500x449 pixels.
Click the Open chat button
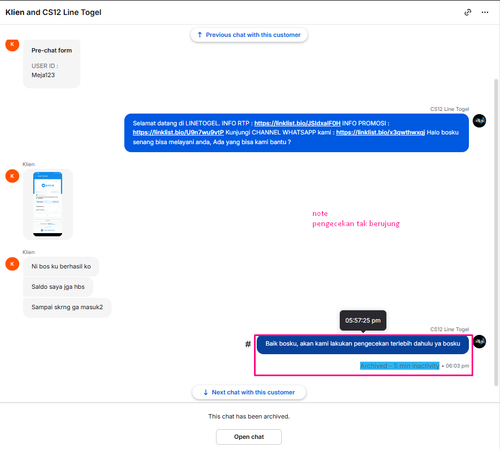pyautogui.click(x=249, y=437)
